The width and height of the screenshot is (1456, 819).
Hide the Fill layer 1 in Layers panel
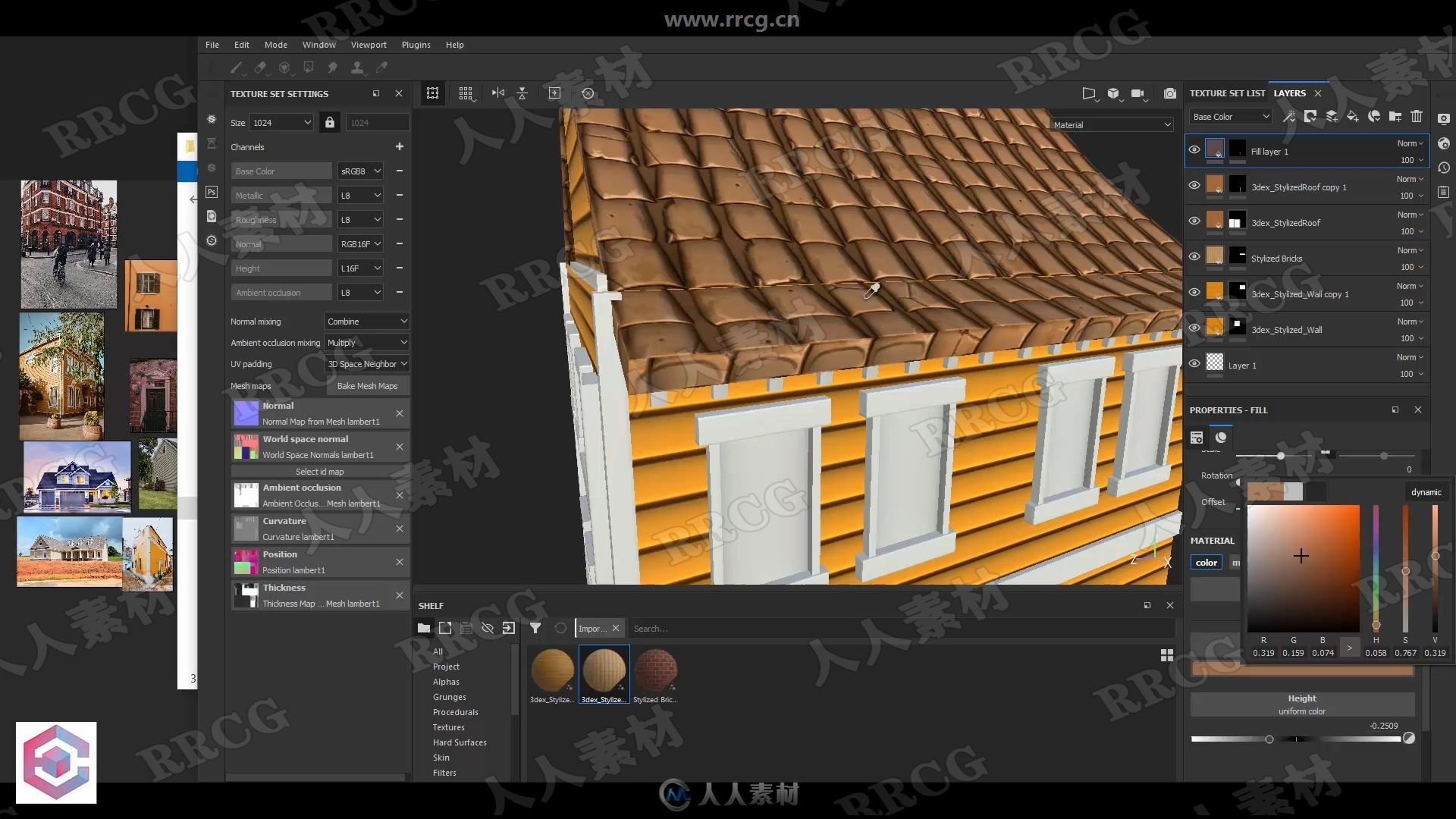click(1194, 150)
